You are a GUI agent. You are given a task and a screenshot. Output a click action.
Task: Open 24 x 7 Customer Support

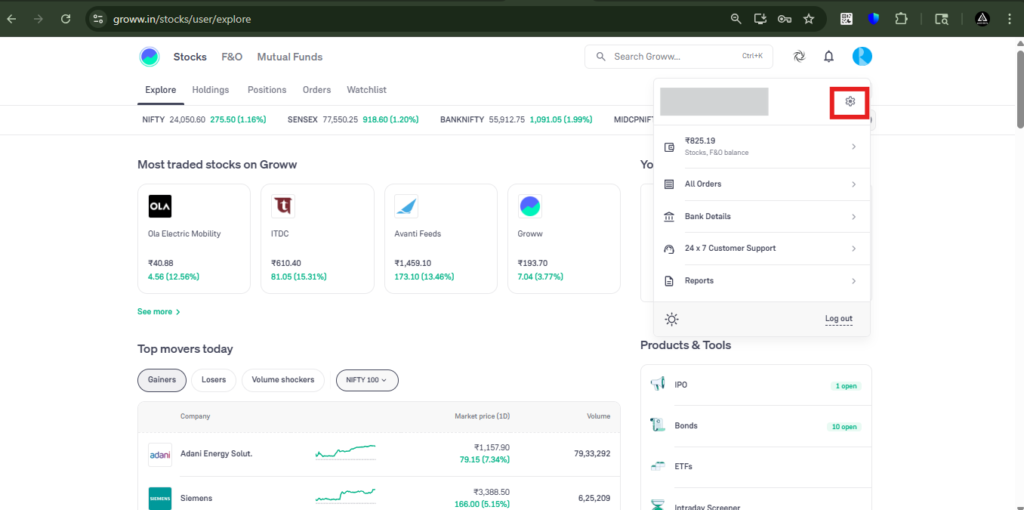pos(761,248)
